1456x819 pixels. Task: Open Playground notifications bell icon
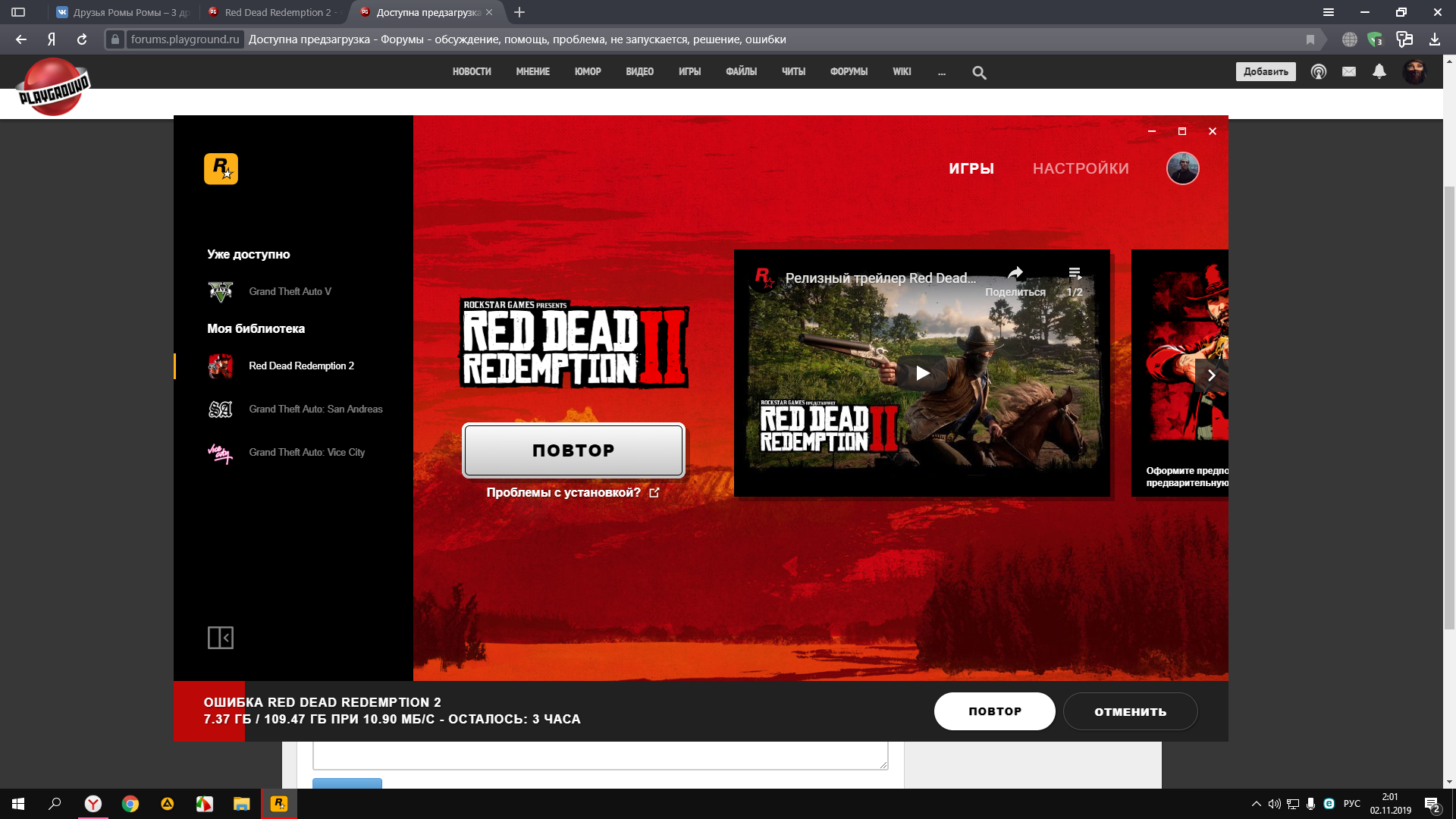1379,71
